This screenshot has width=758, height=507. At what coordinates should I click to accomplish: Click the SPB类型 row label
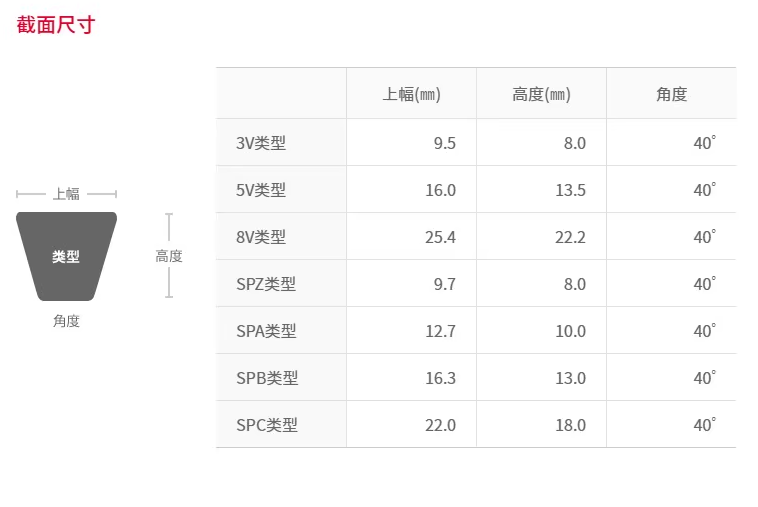[267, 378]
